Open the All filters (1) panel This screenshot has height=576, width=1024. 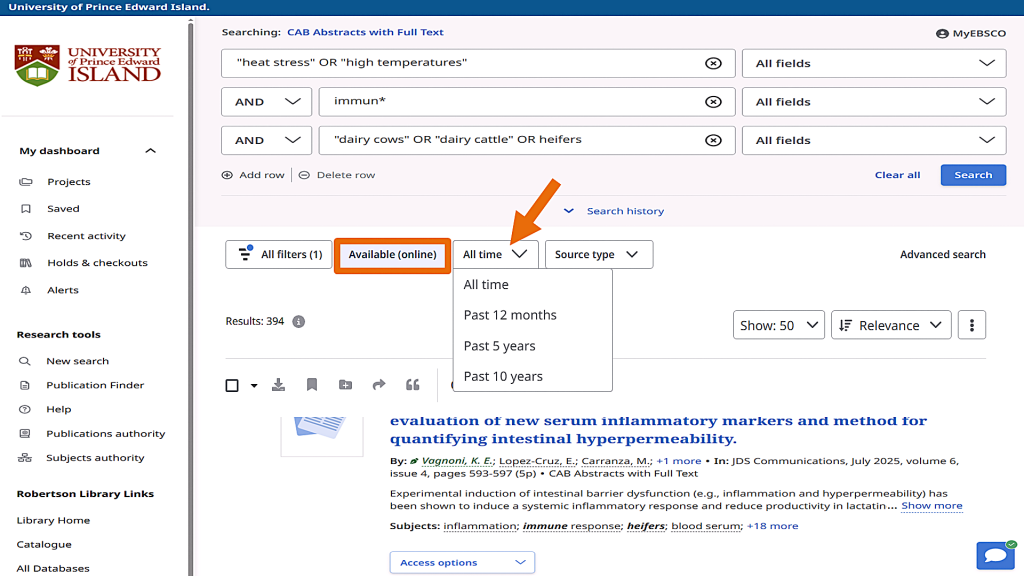coord(279,255)
